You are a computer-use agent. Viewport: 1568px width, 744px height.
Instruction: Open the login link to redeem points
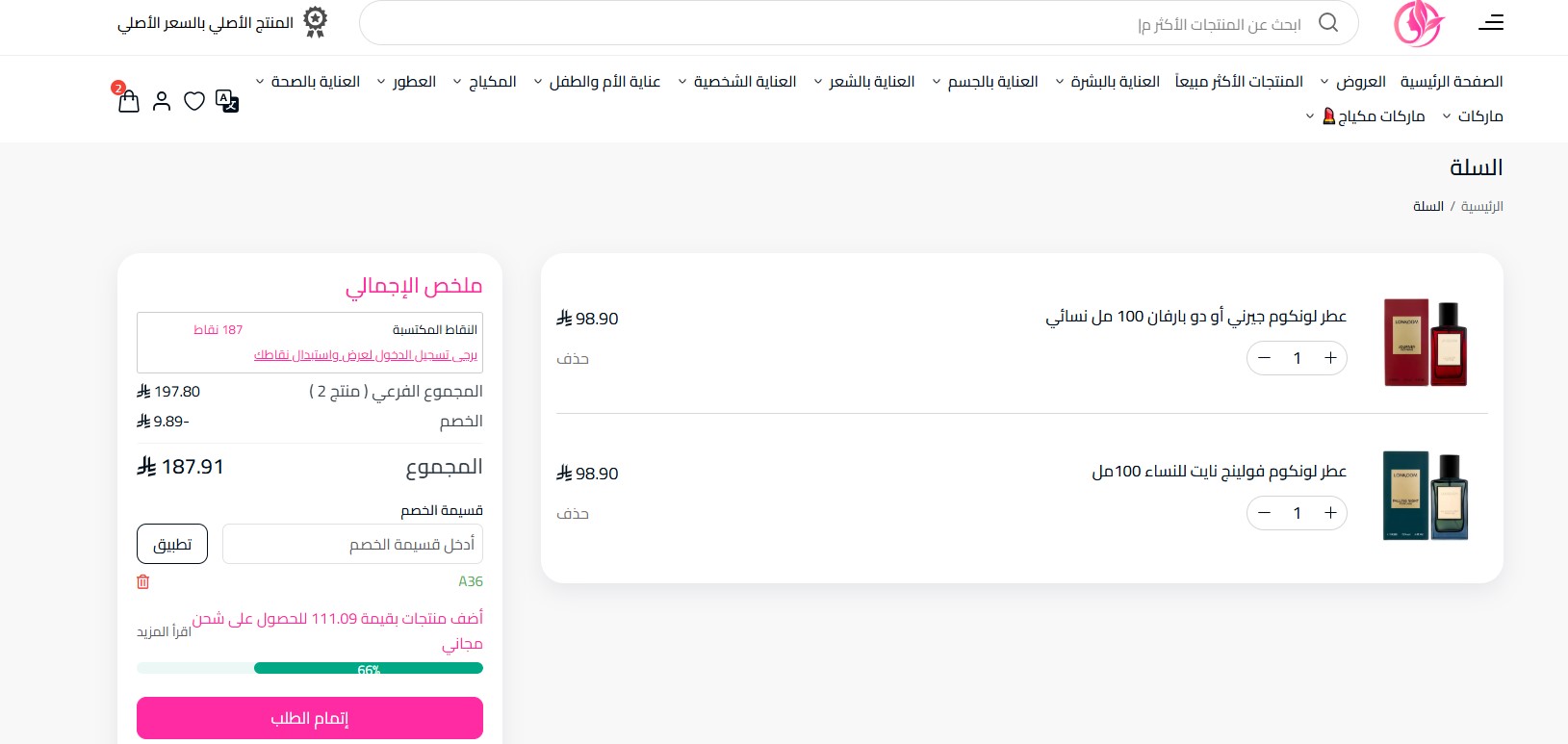366,355
